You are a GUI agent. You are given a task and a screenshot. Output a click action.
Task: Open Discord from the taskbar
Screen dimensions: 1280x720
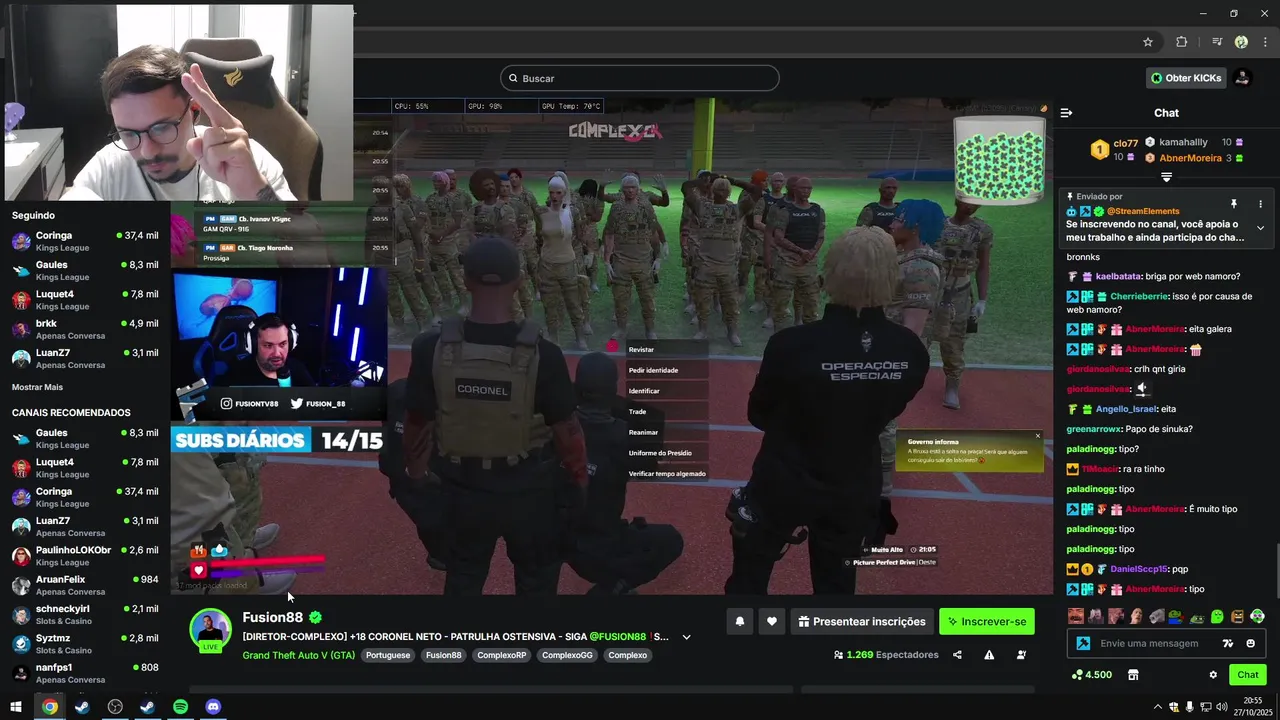point(213,707)
